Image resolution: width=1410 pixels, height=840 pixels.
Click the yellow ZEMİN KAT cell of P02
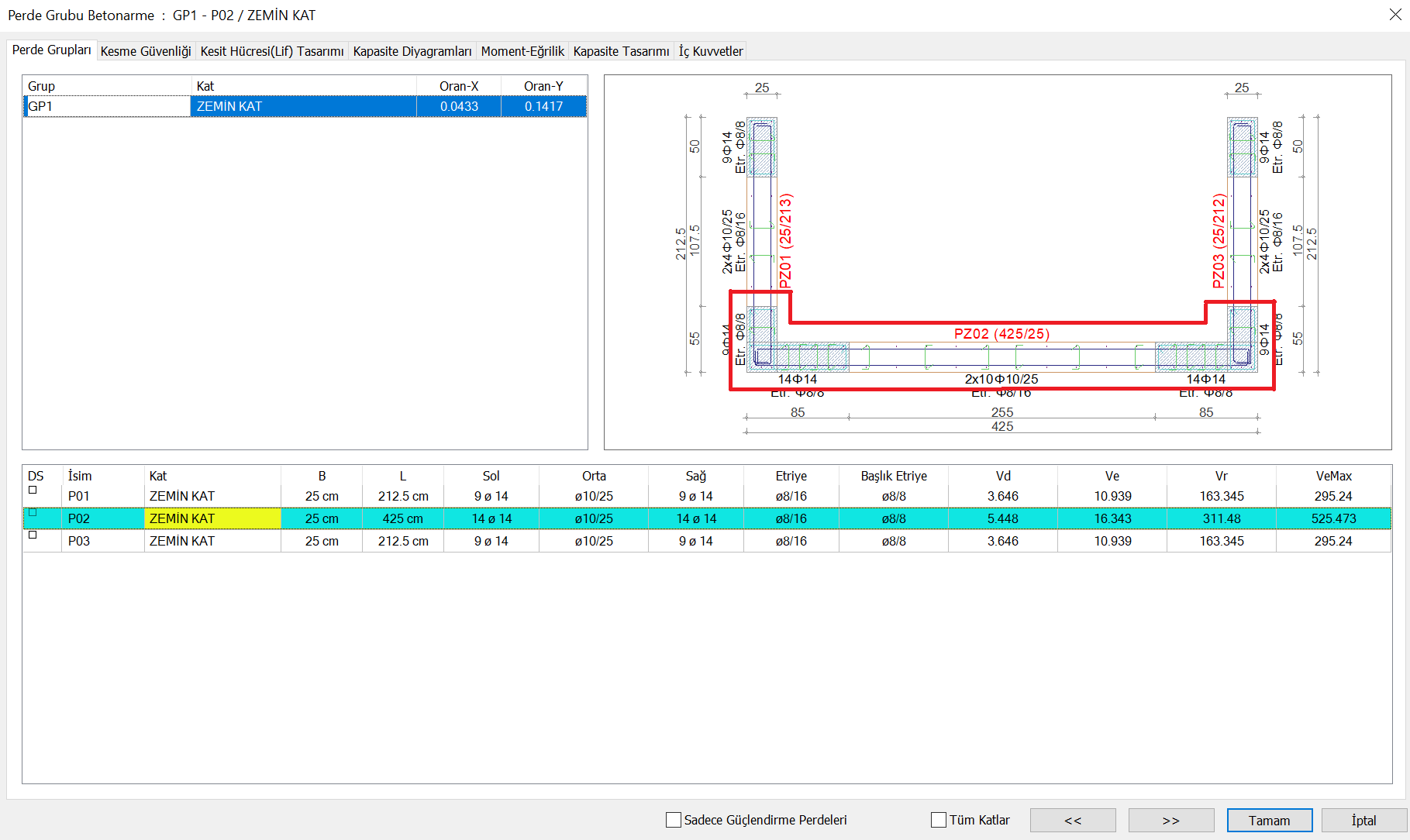212,518
